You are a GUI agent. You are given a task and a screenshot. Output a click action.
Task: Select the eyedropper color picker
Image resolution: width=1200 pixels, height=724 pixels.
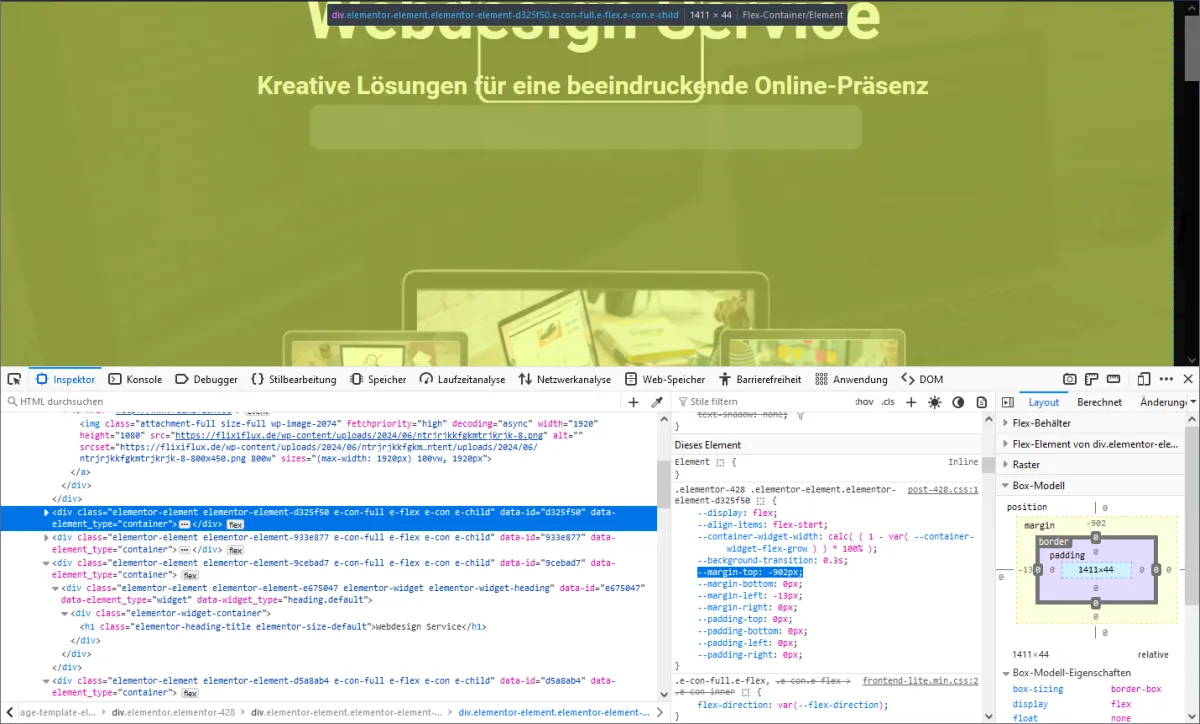pos(657,402)
